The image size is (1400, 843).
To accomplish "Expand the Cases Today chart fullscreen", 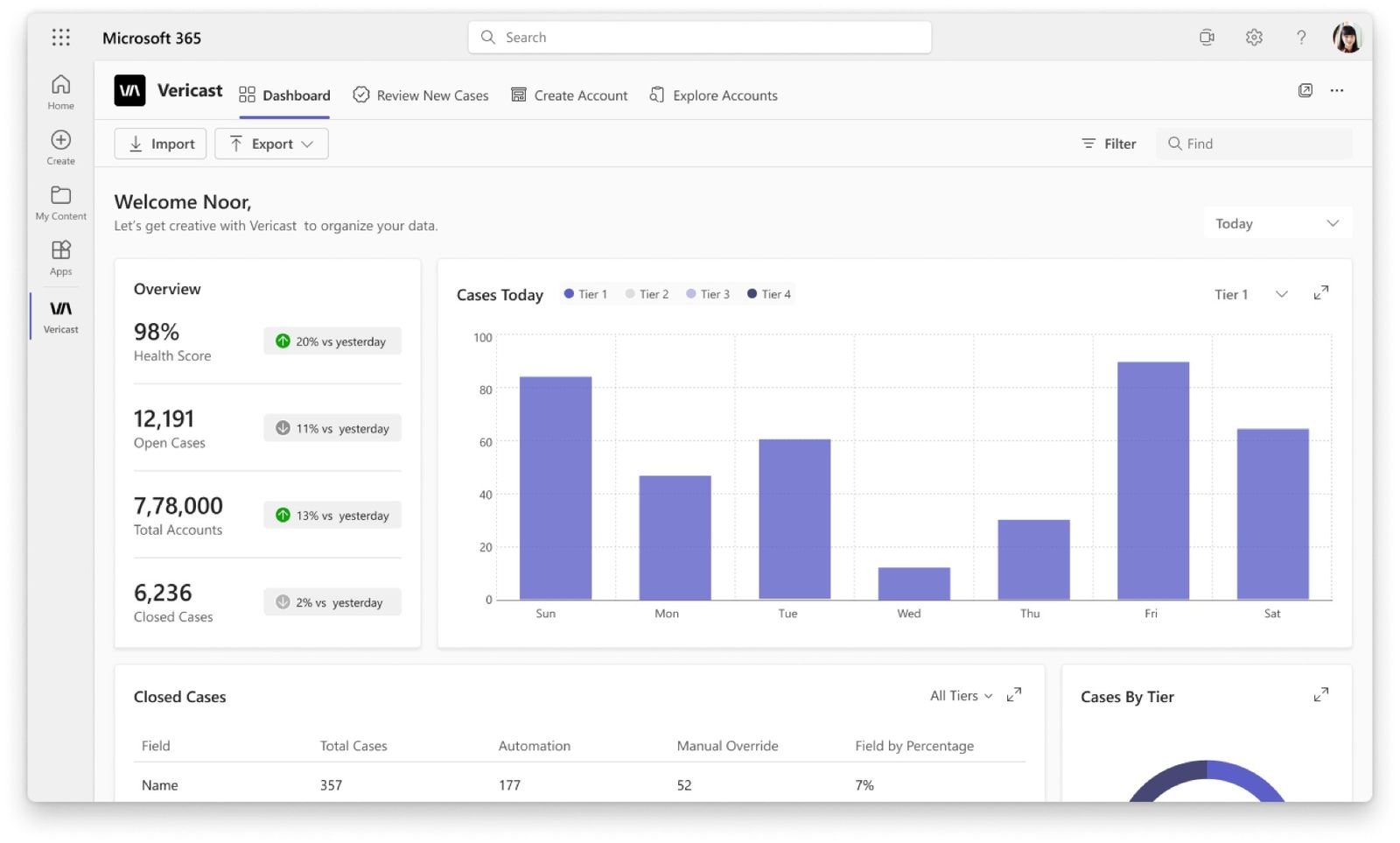I will [x=1321, y=293].
